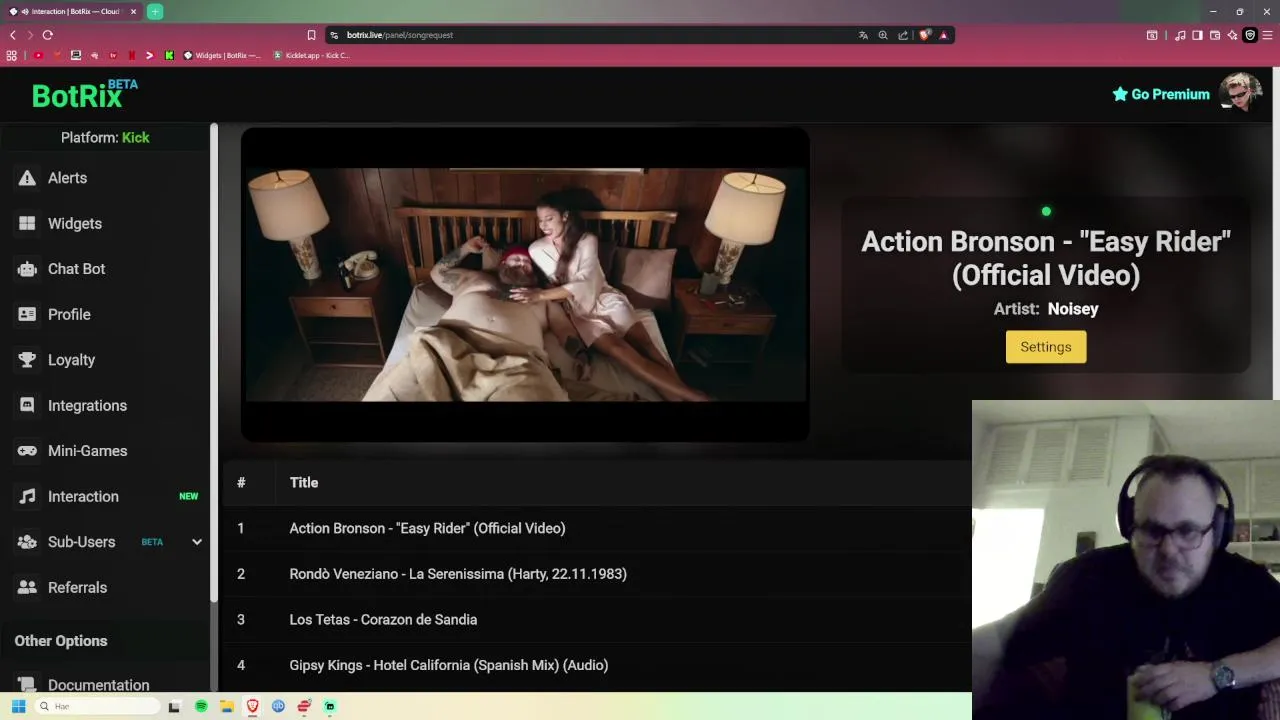Select Los Tetas Corazon de Sandia row
Viewport: 1280px width, 720px height.
(x=597, y=620)
